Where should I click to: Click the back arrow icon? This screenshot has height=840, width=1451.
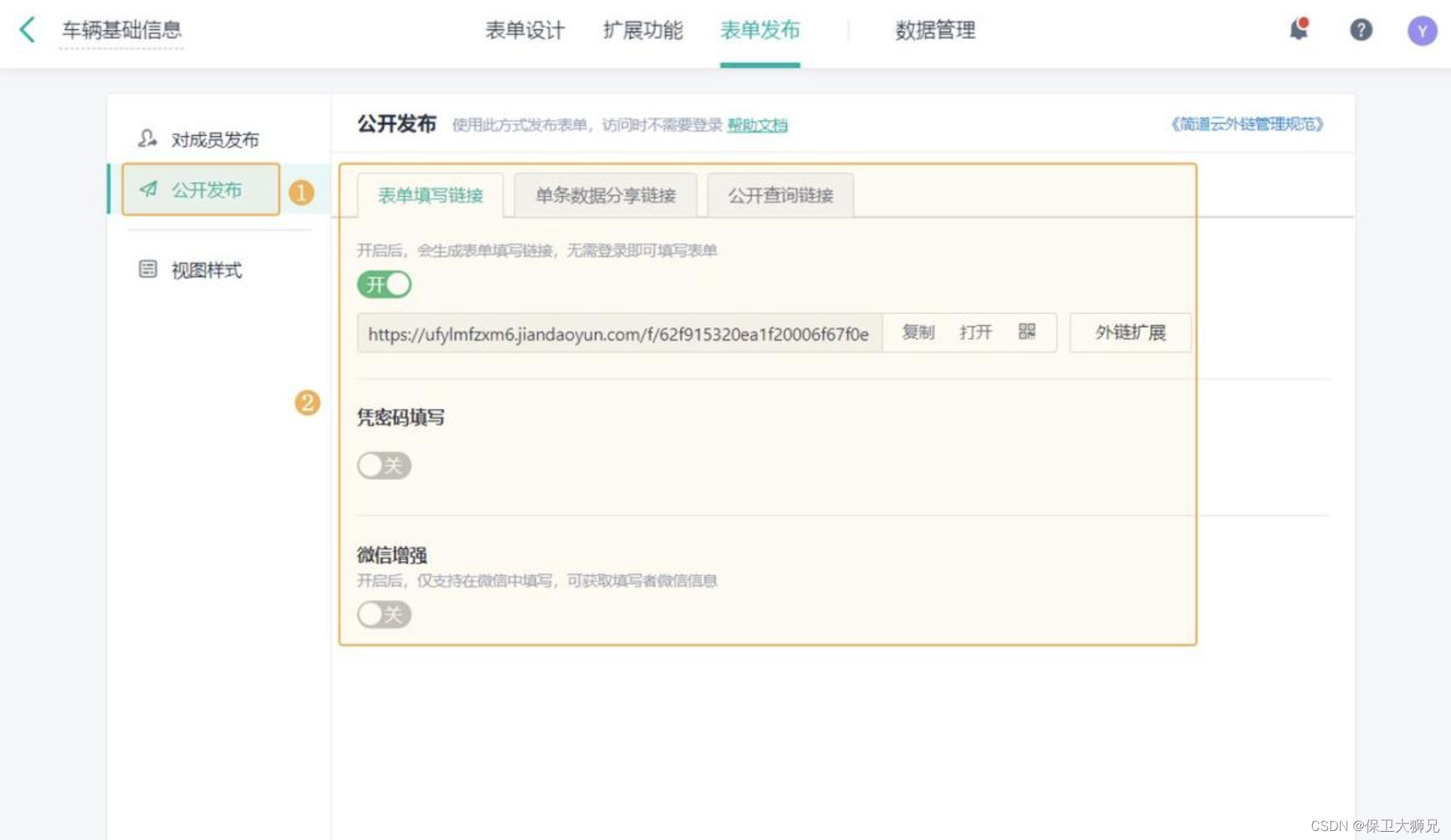coord(28,30)
